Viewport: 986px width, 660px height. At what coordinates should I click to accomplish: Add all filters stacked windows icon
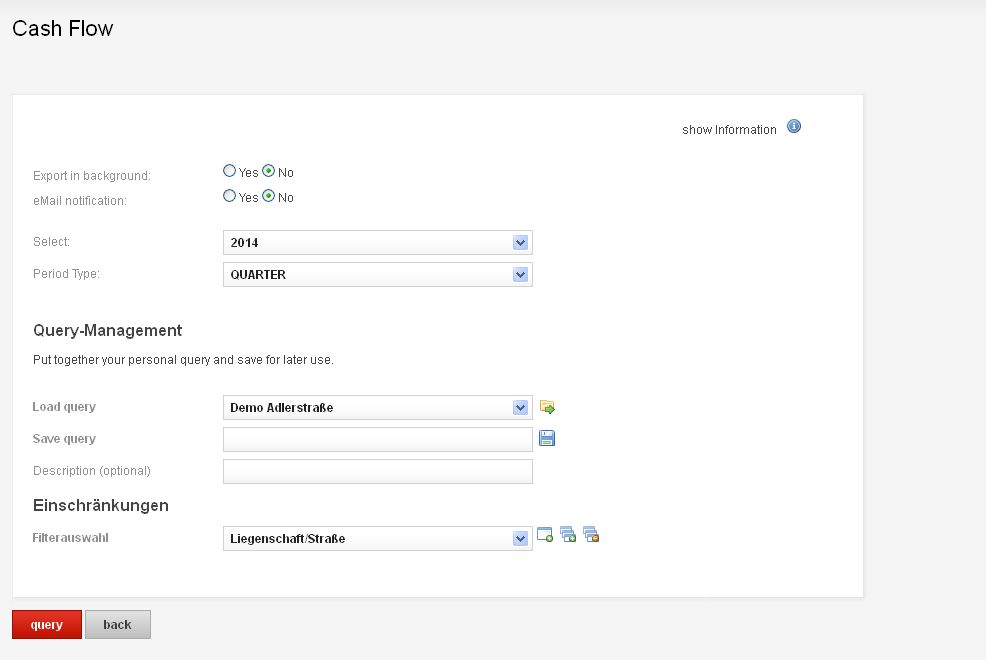pyautogui.click(x=568, y=535)
